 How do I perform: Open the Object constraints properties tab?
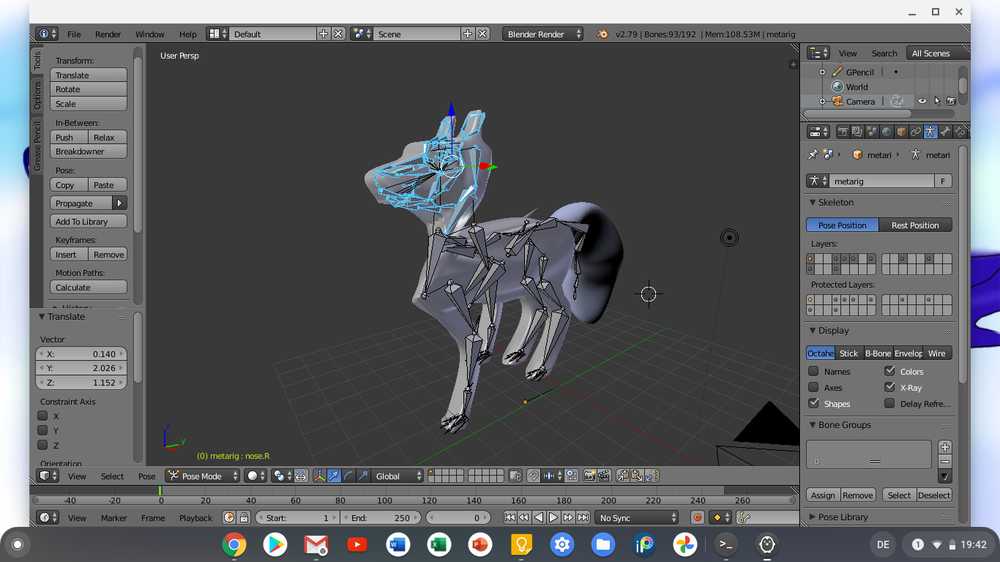point(915,132)
